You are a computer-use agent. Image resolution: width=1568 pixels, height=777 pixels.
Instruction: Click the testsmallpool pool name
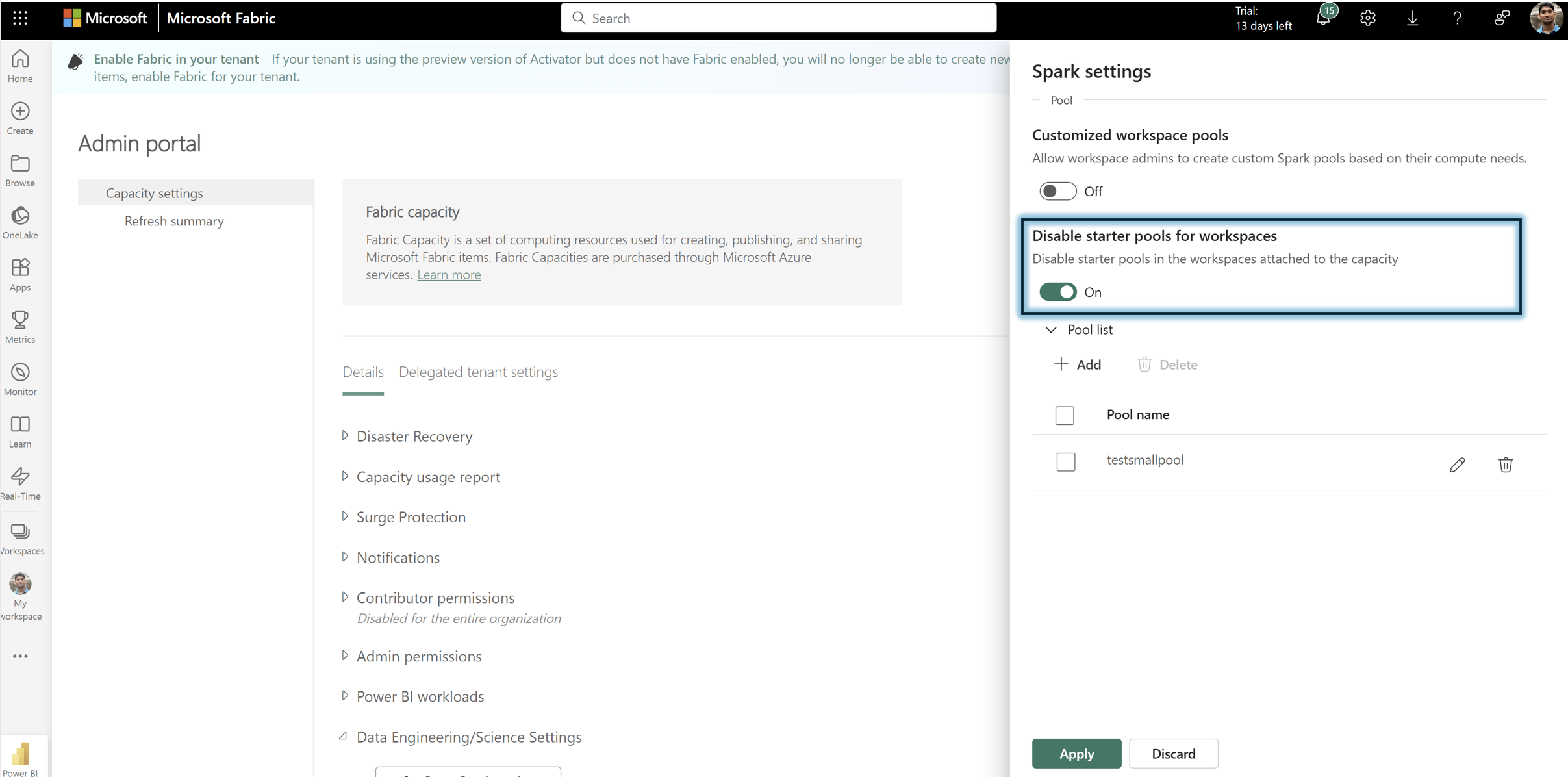click(1144, 459)
